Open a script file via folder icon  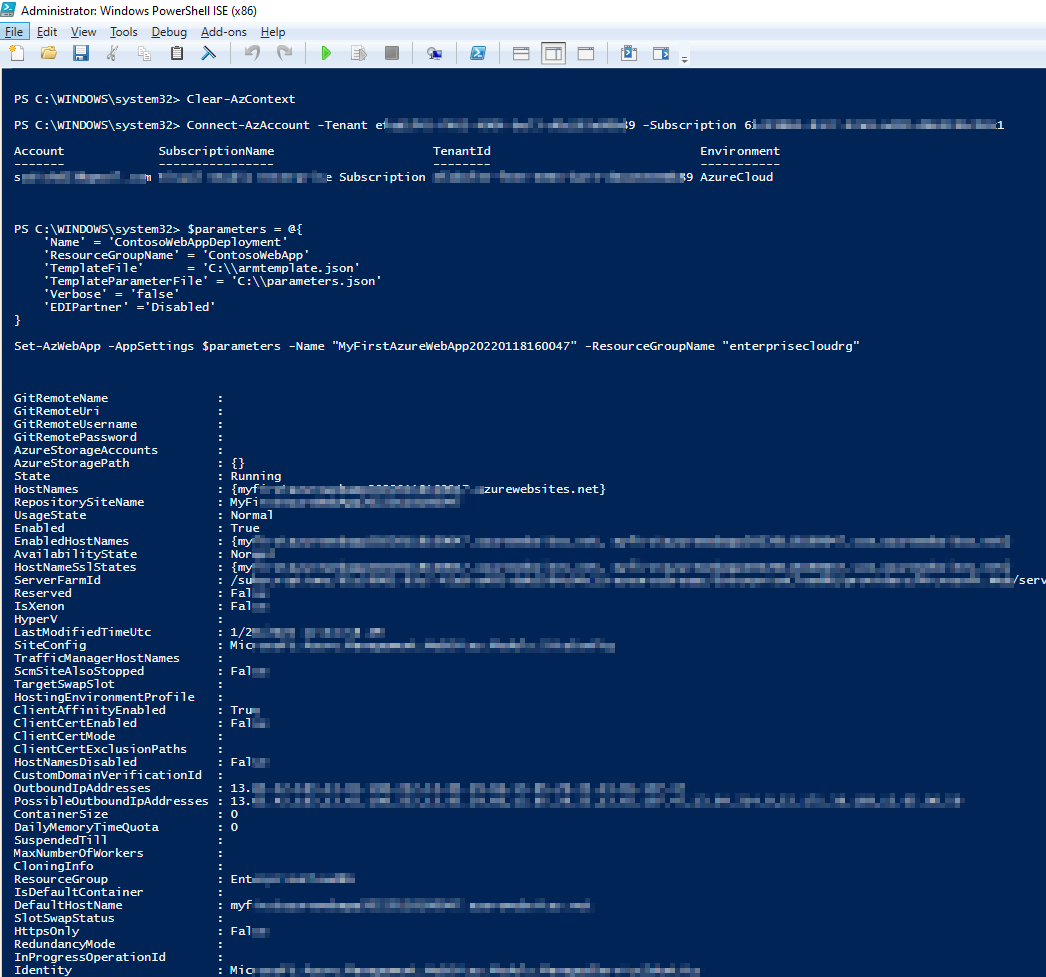[49, 53]
